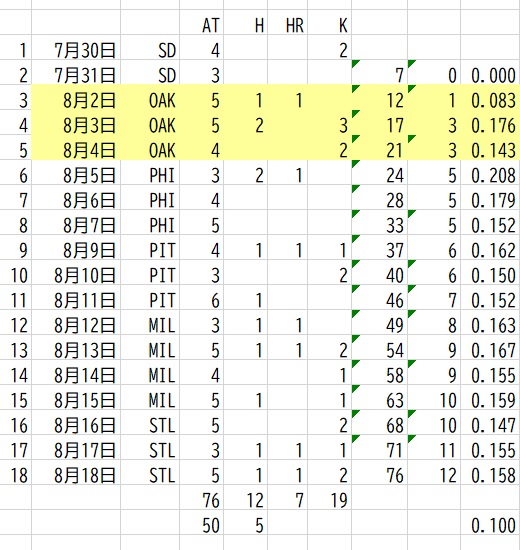The height and width of the screenshot is (550, 520).
Task: Select the 0.000 average cell
Action: coord(491,73)
